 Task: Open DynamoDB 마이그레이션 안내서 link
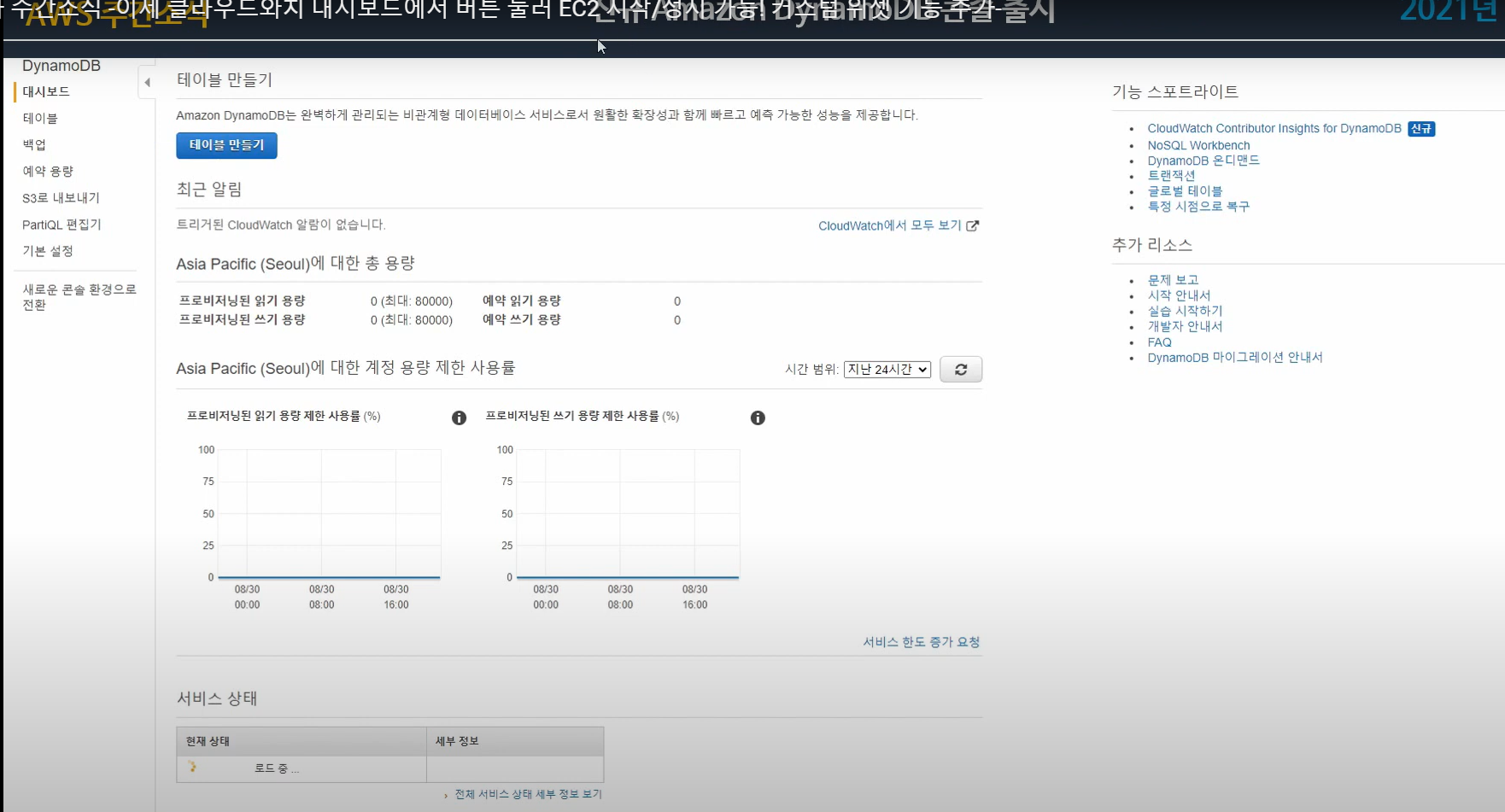click(x=1235, y=358)
